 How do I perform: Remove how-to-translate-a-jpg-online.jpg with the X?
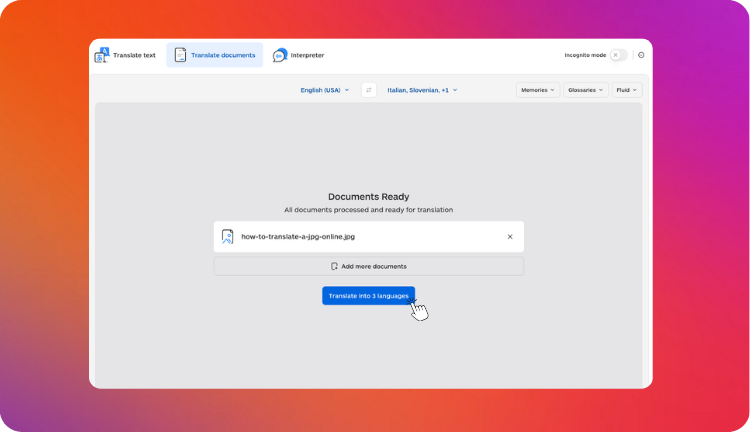click(509, 237)
